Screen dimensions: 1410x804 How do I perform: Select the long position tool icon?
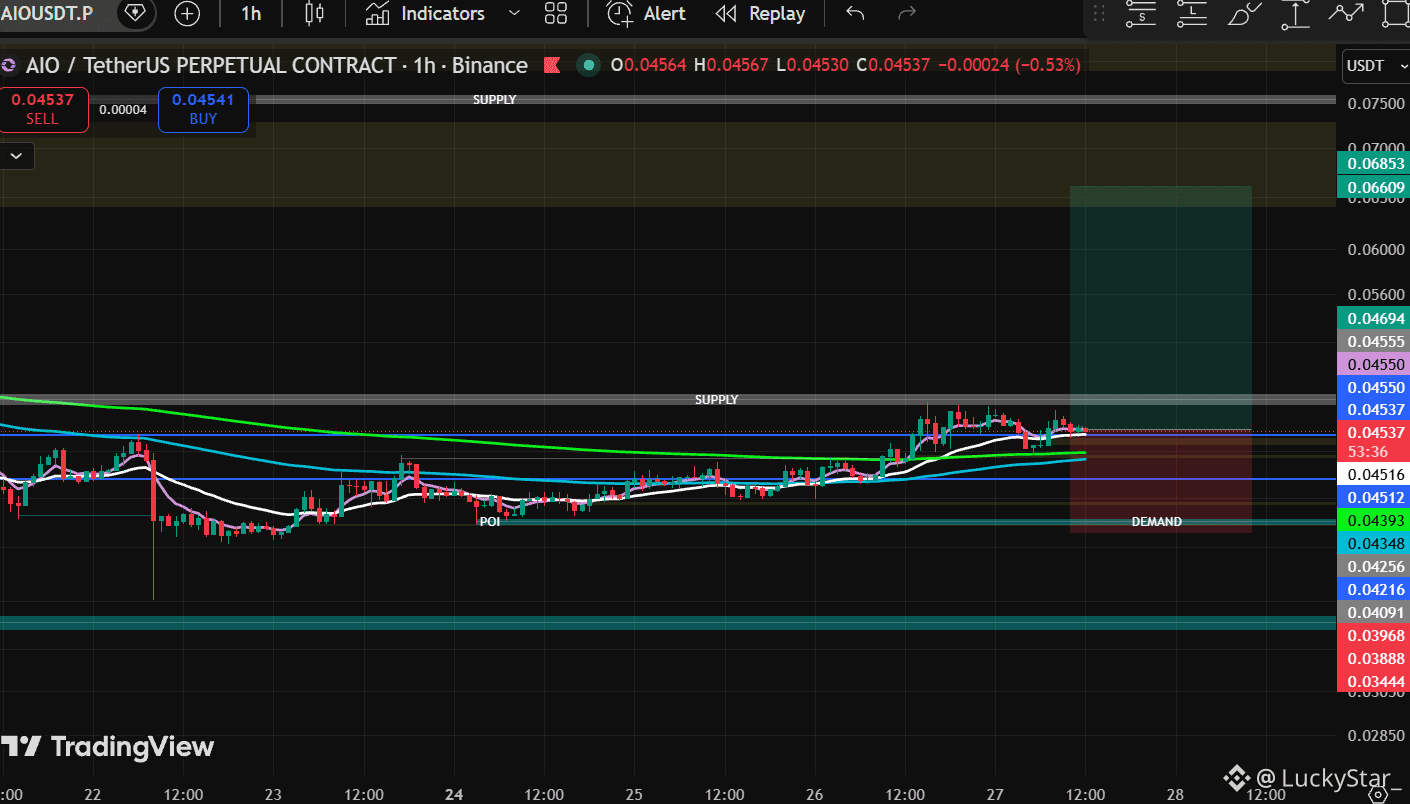point(1192,14)
